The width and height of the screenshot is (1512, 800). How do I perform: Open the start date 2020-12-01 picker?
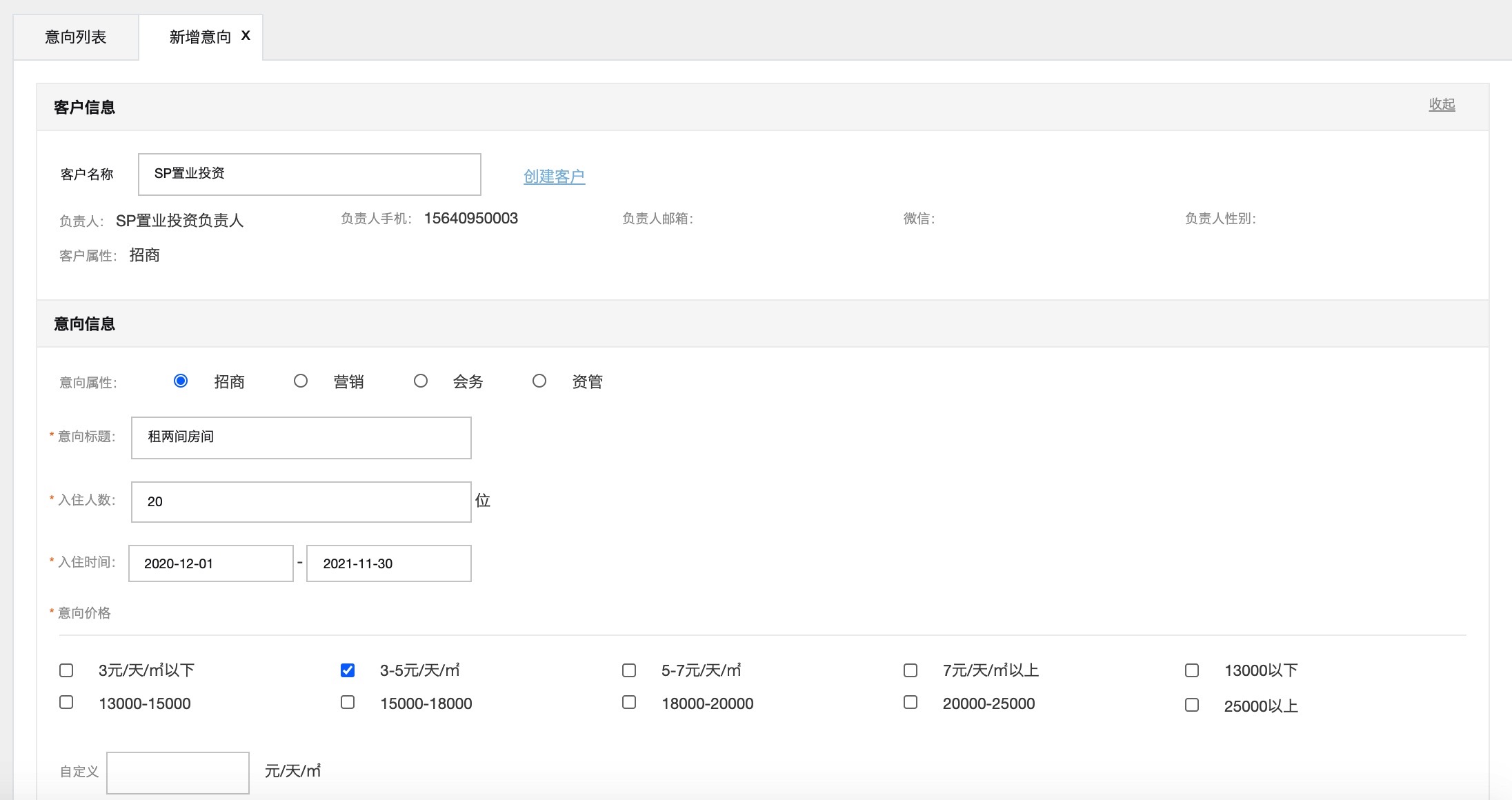[x=210, y=563]
